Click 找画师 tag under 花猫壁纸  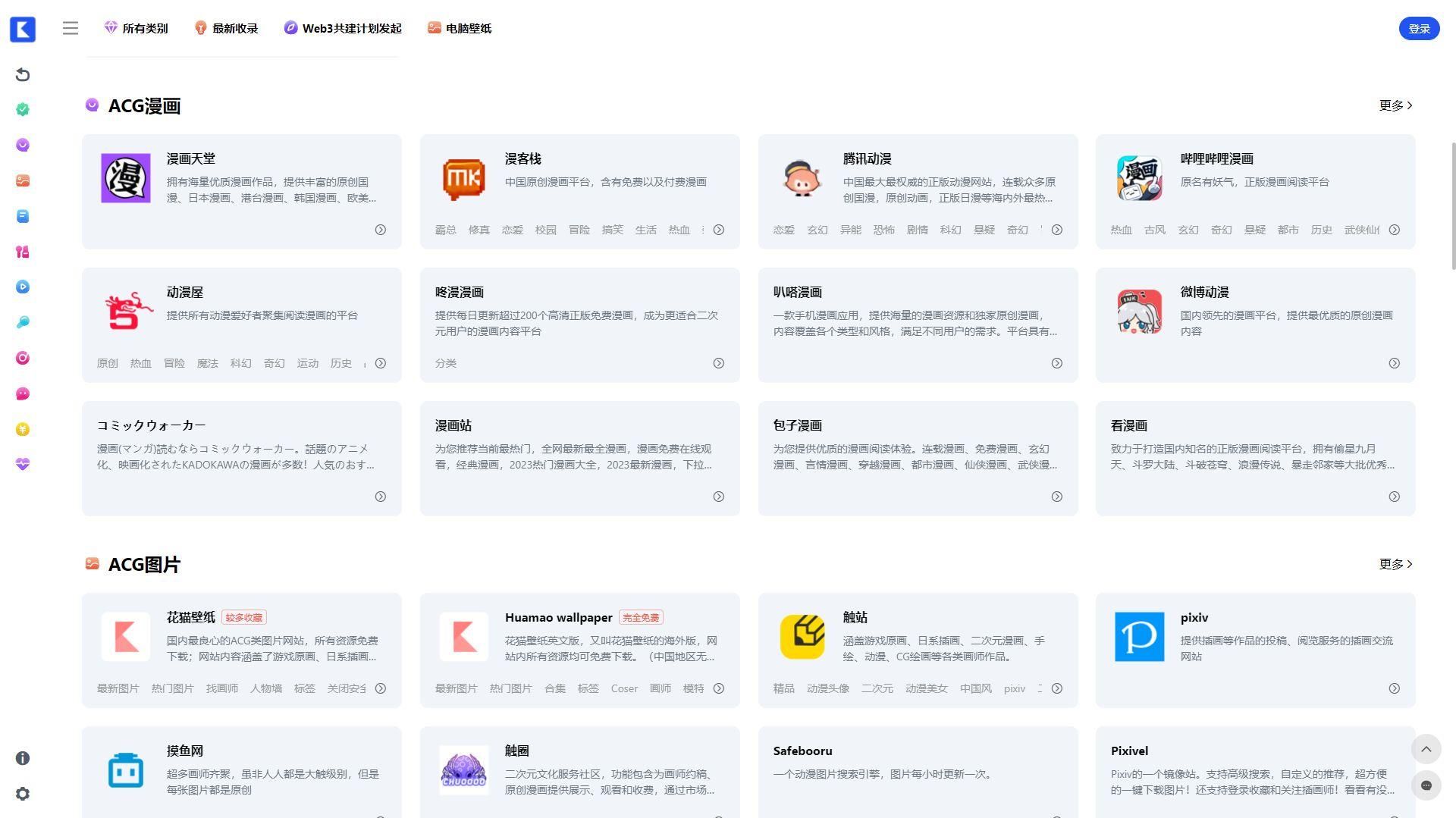tap(222, 688)
